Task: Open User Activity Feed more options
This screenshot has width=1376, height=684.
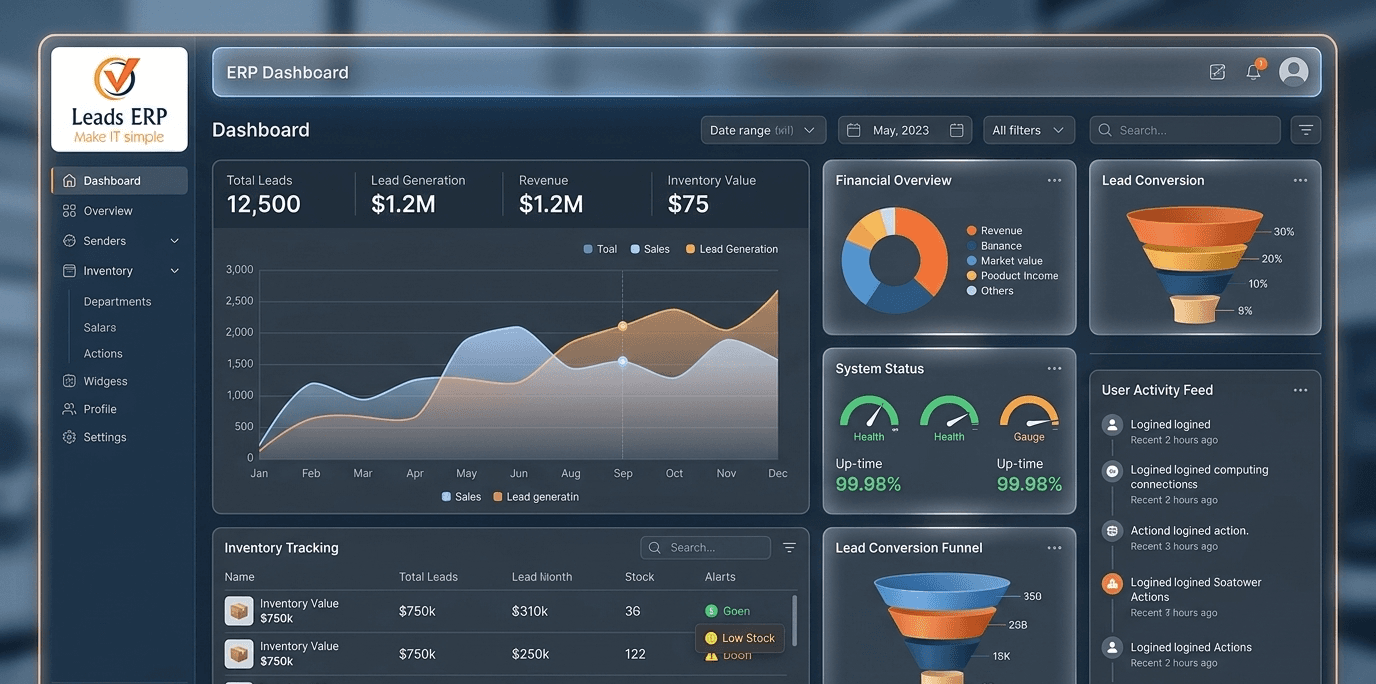Action: pyautogui.click(x=1300, y=390)
